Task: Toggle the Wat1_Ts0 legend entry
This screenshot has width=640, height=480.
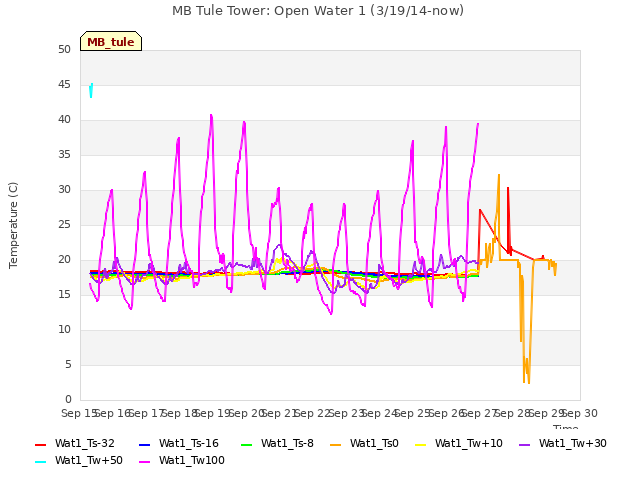Action: (x=364, y=443)
